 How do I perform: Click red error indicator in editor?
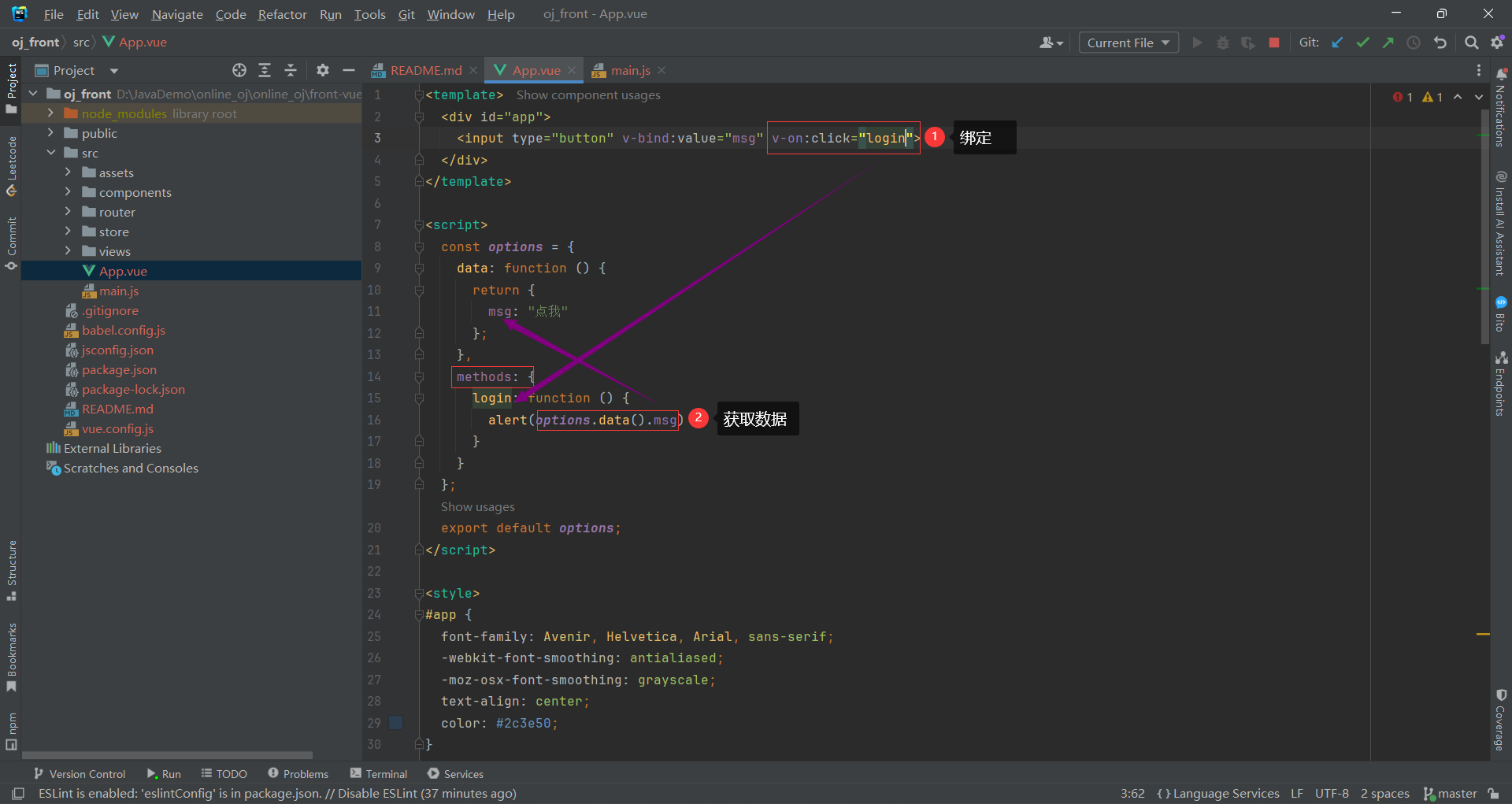(1403, 97)
